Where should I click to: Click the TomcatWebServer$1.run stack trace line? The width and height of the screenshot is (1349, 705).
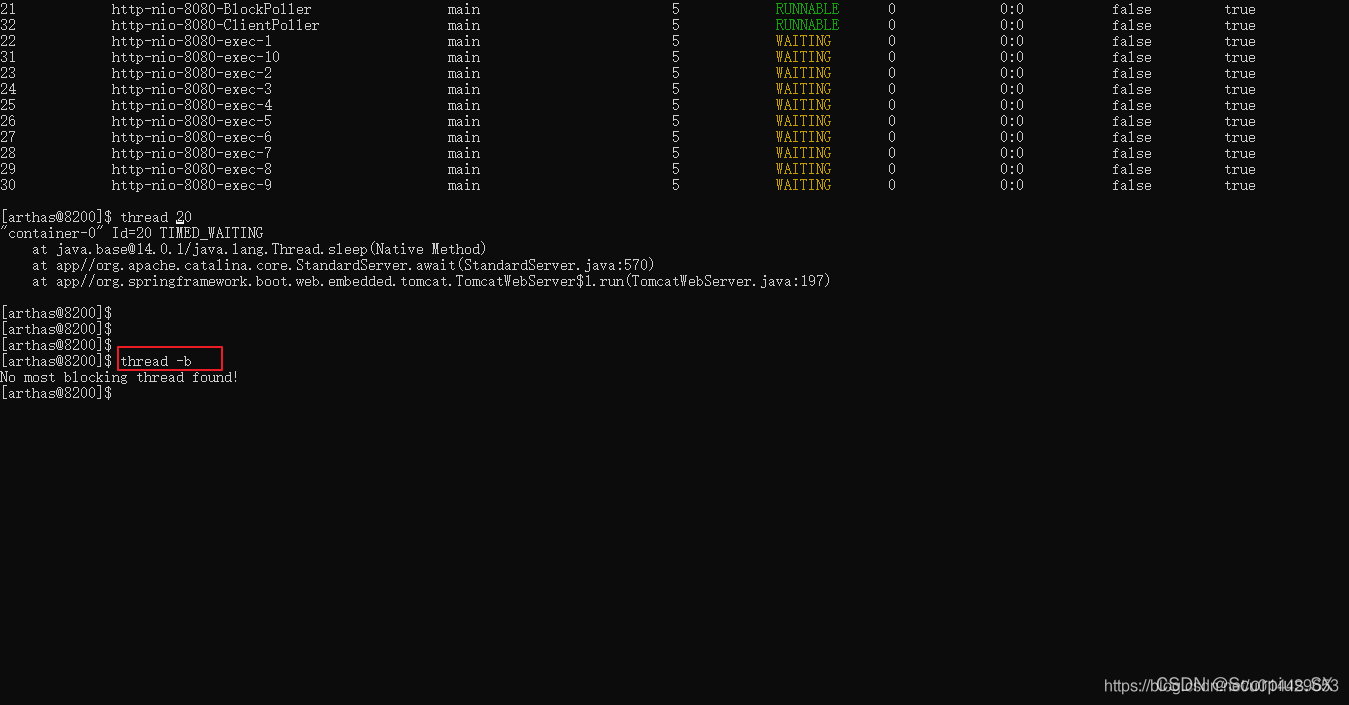pyautogui.click(x=431, y=281)
